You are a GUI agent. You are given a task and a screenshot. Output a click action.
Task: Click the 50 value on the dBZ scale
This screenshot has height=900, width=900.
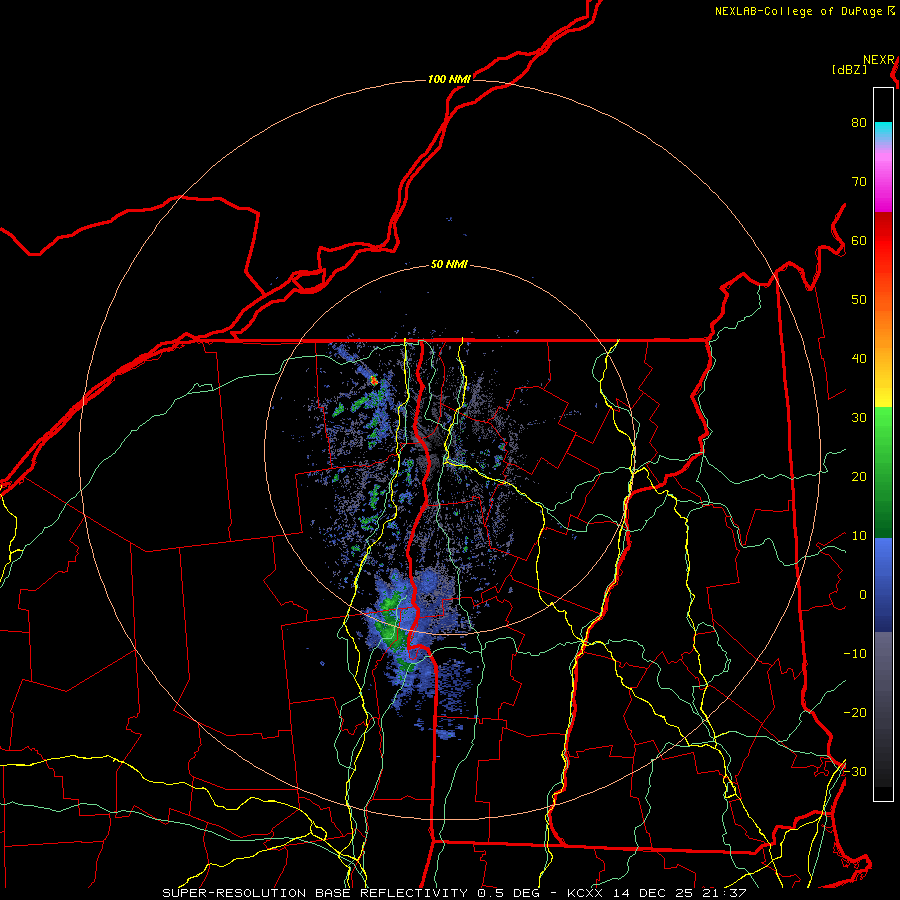tap(859, 300)
